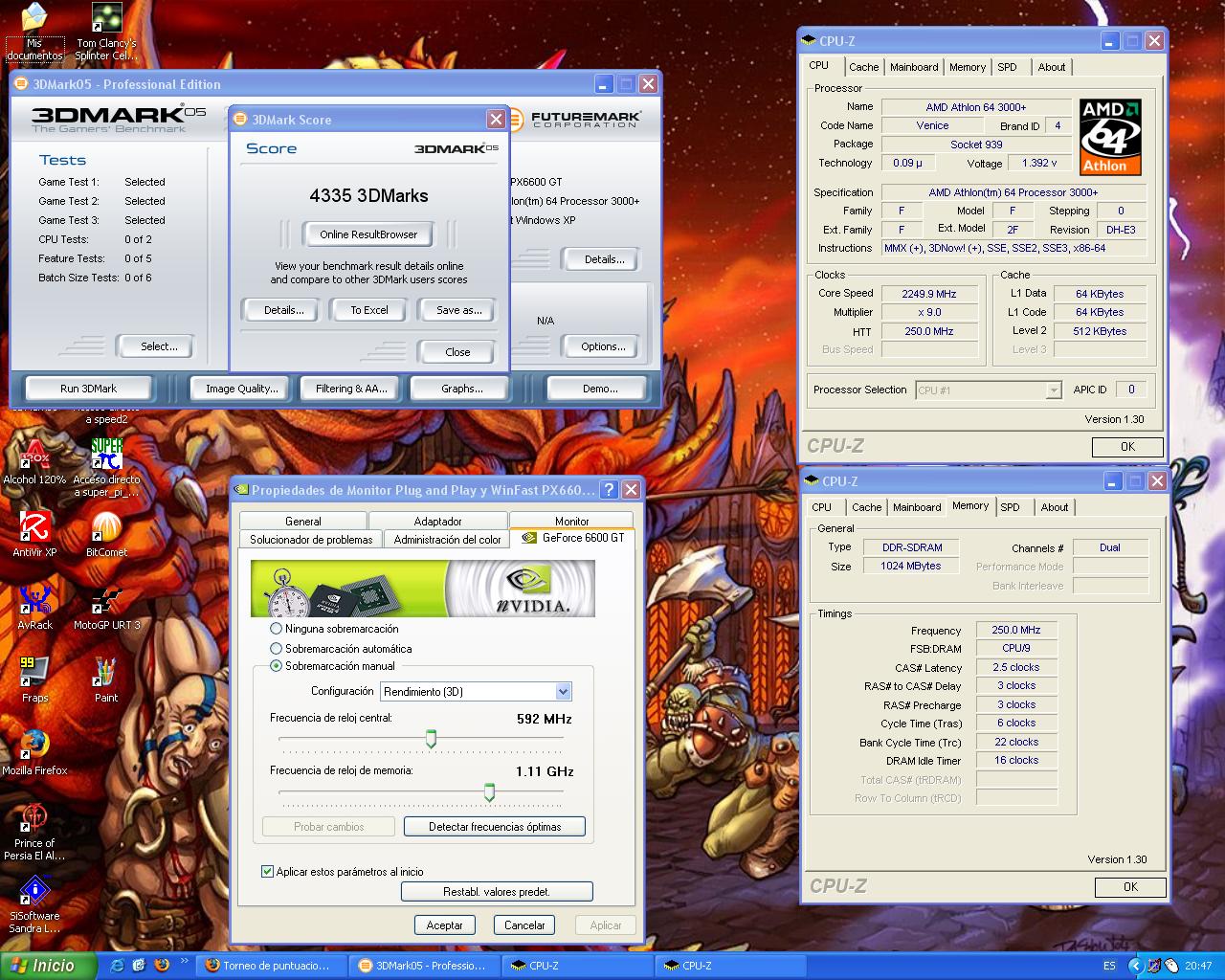
Task: Open the Mozilla Firefox desktop icon
Action: (34, 745)
